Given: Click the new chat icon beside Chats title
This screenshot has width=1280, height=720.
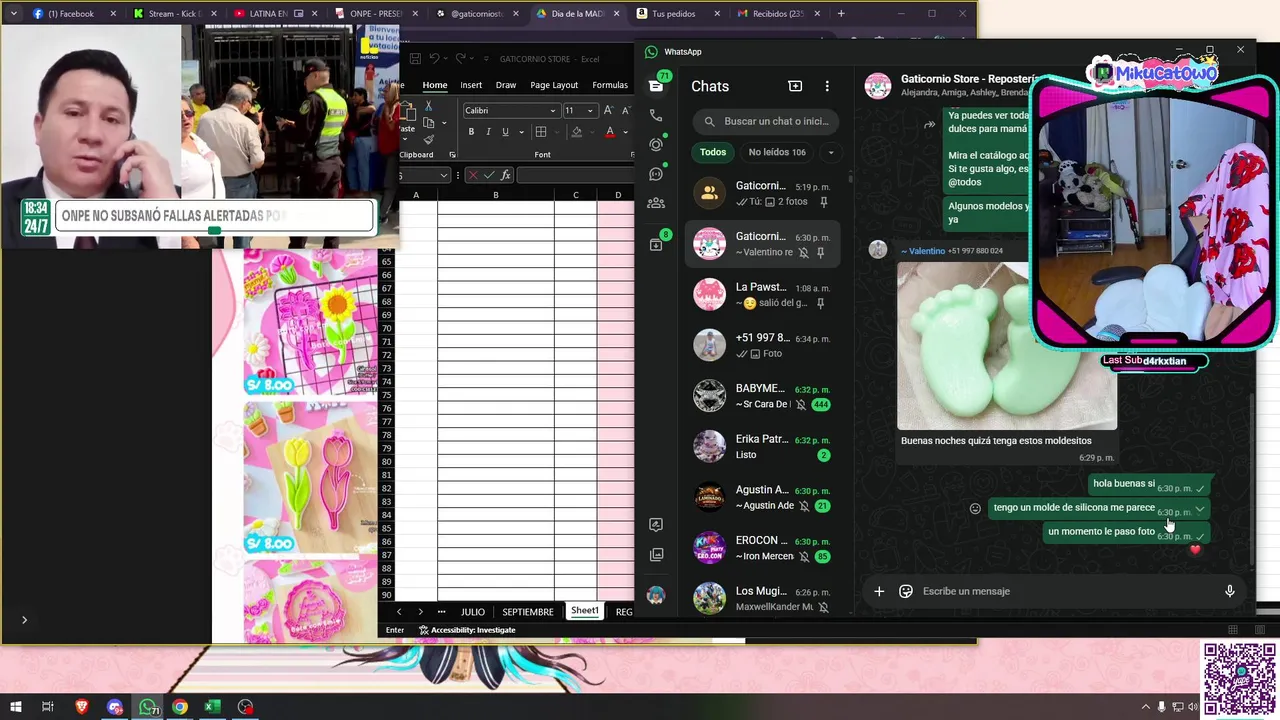Looking at the screenshot, I should coord(795,86).
